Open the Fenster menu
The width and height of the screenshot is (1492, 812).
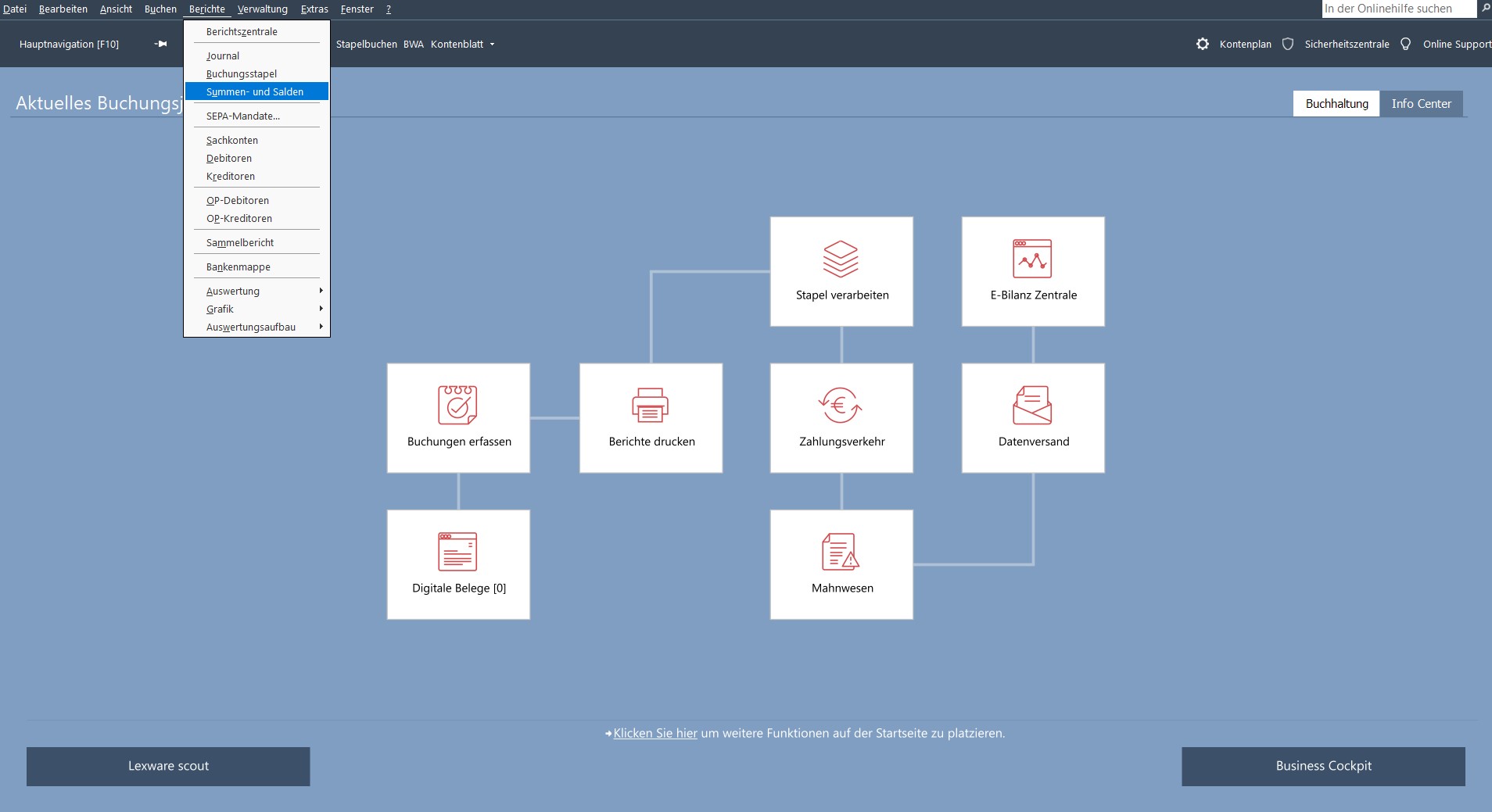click(x=357, y=9)
